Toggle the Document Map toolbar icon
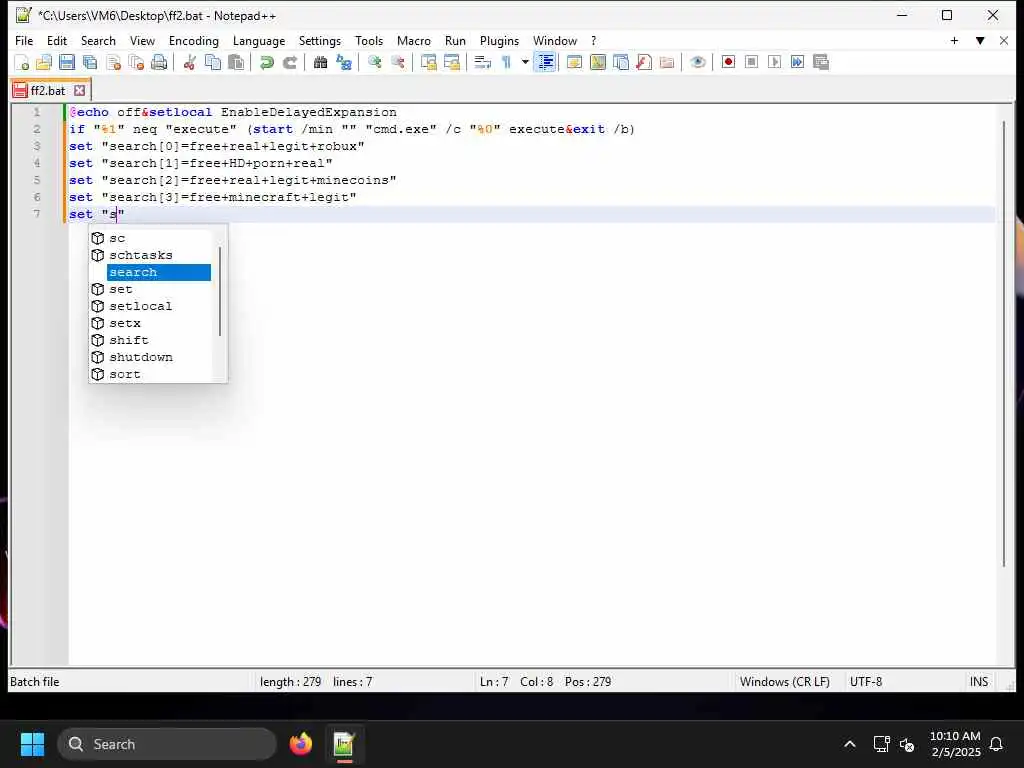Screen dimensions: 1024x768 pyautogui.click(x=598, y=63)
